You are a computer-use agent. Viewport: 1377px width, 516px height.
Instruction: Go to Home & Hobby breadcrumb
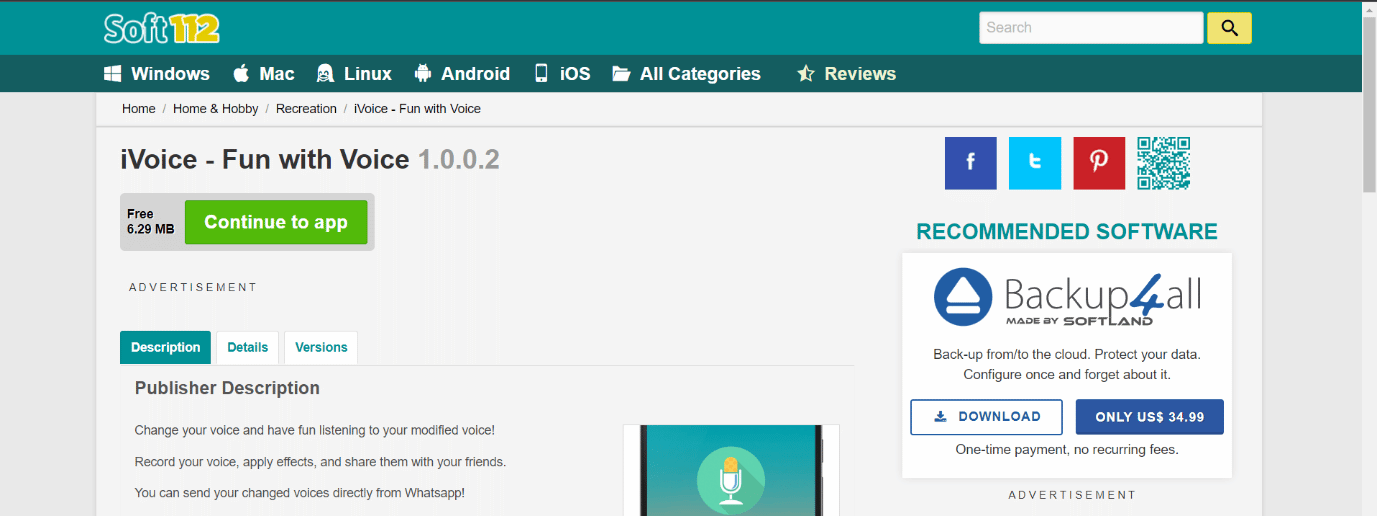click(216, 109)
